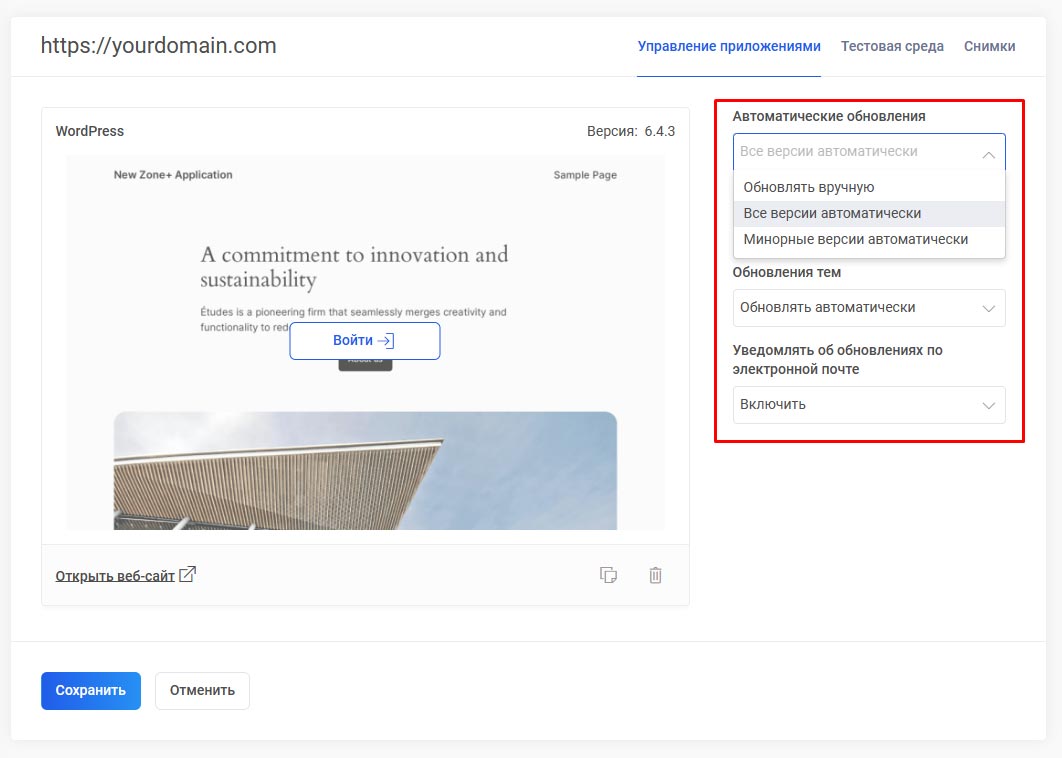Open the email update notifications dropdown
1062x758 pixels.
point(868,405)
